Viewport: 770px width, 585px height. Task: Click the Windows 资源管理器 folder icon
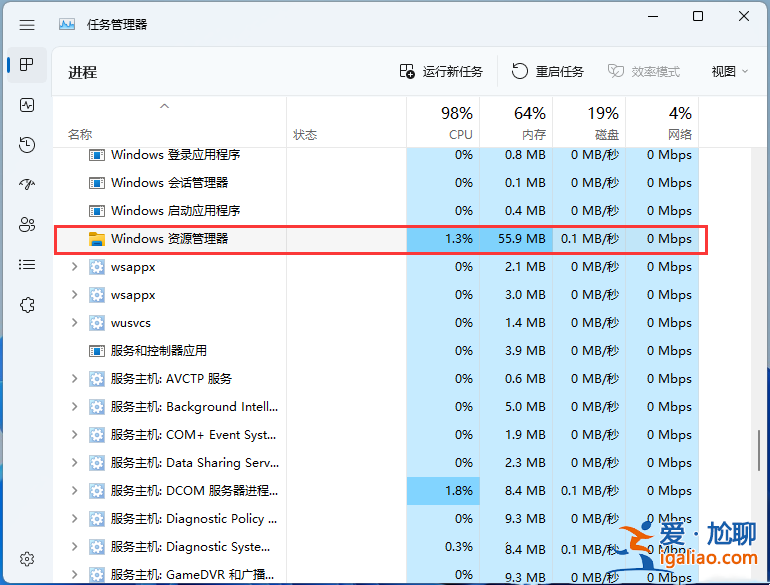pyautogui.click(x=97, y=239)
